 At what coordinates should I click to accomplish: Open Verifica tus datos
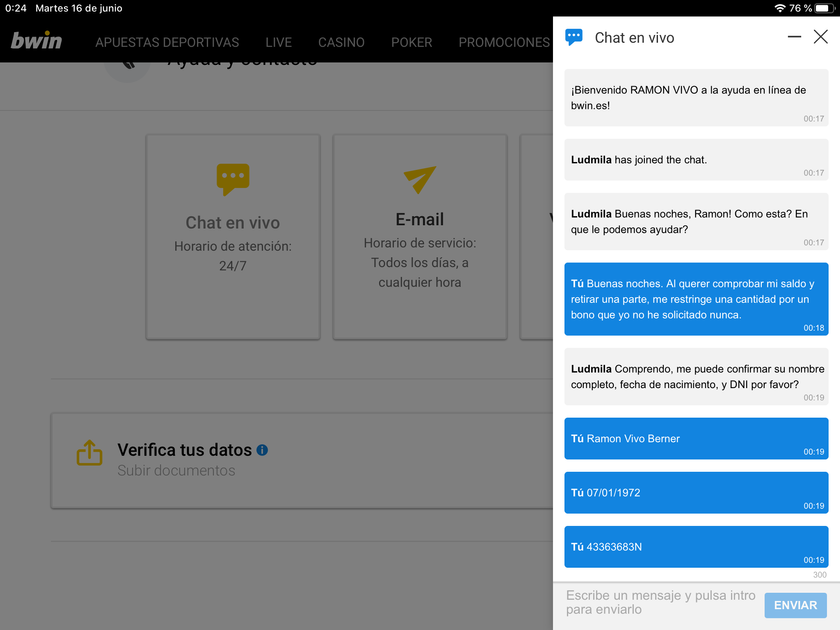click(184, 450)
